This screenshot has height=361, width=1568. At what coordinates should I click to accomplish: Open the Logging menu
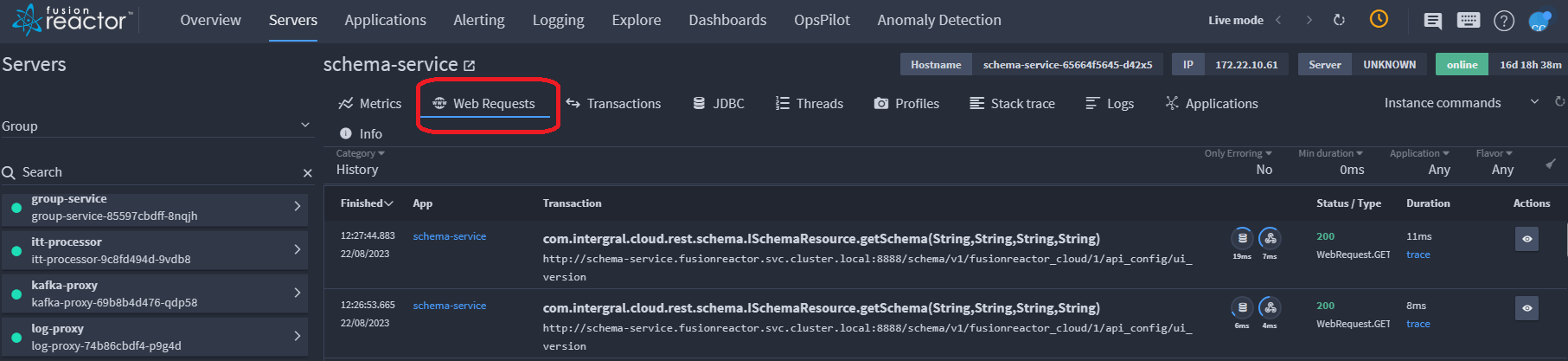[x=558, y=20]
